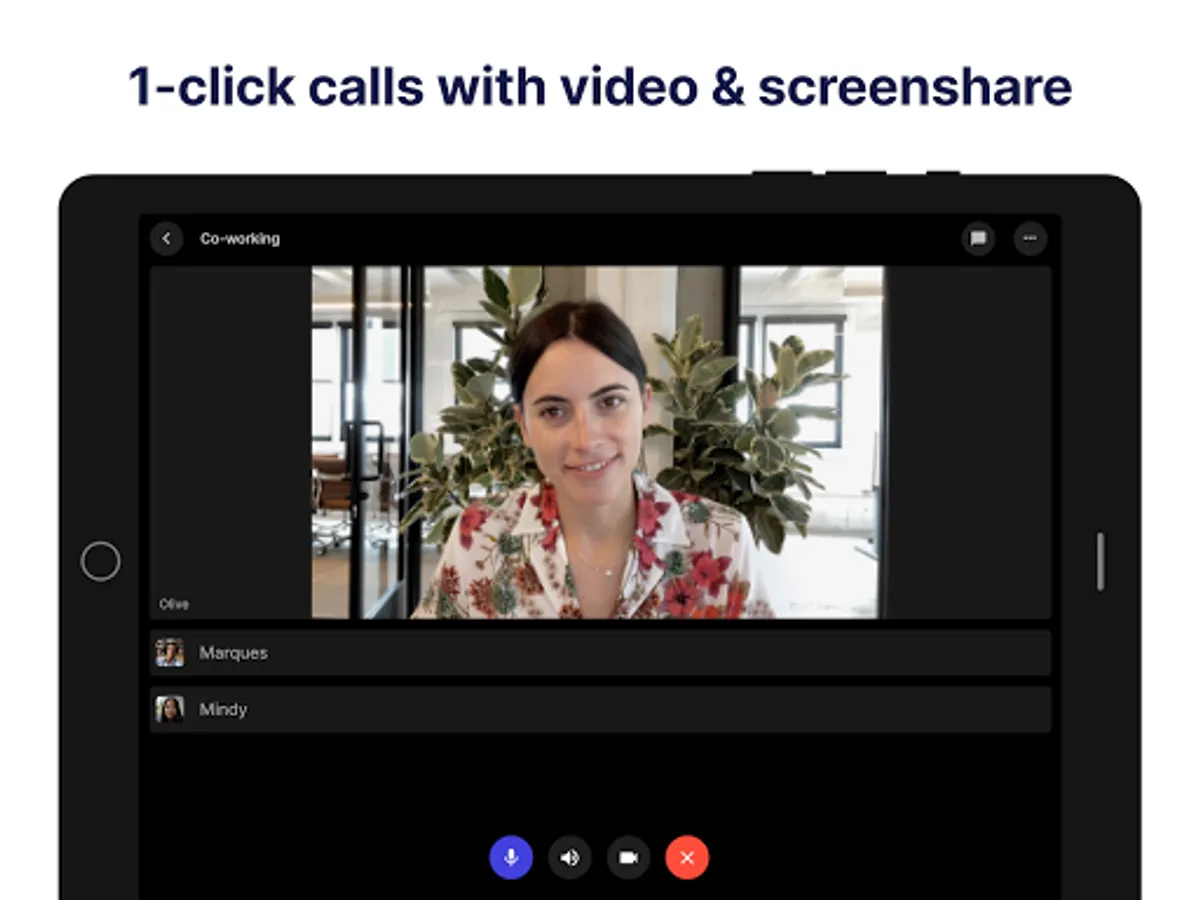This screenshot has height=900, width=1200.
Task: Mute the microphone in the call
Action: click(x=511, y=857)
